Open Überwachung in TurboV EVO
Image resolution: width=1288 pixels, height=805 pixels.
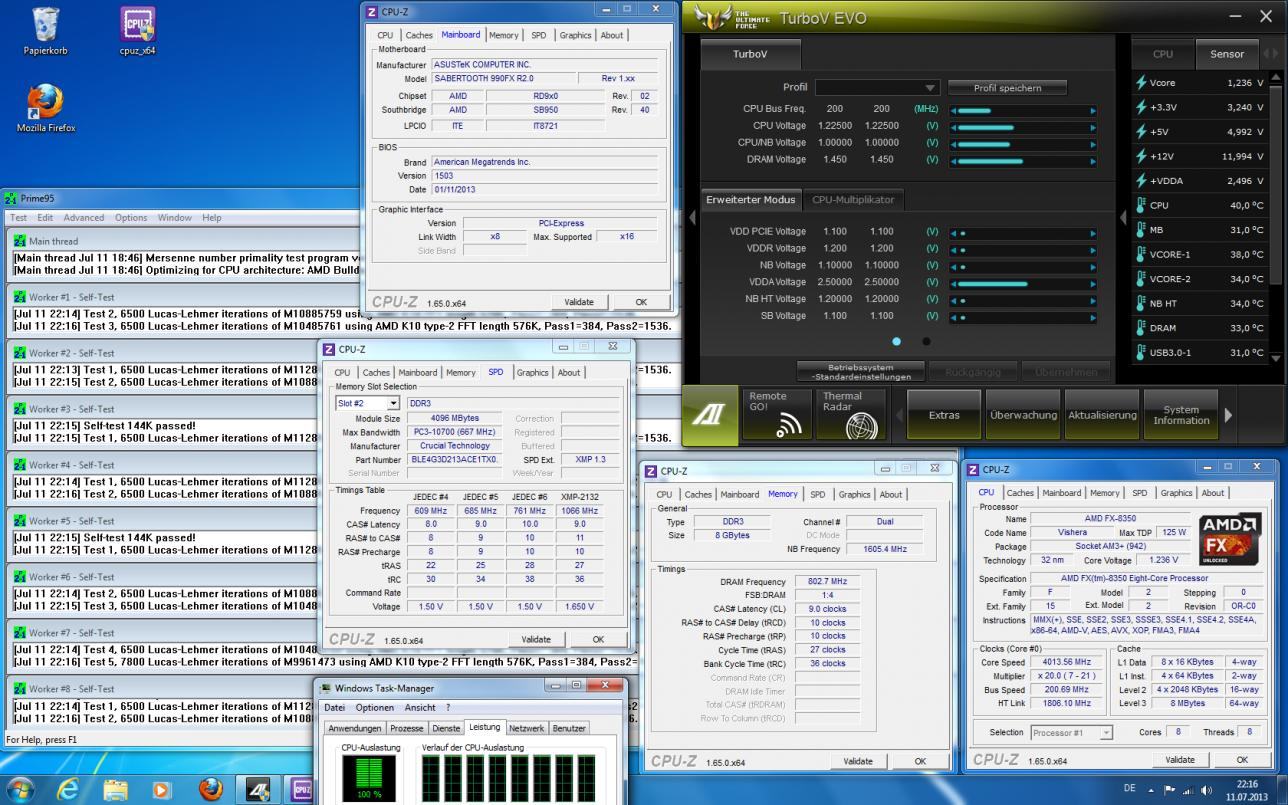click(x=1023, y=415)
